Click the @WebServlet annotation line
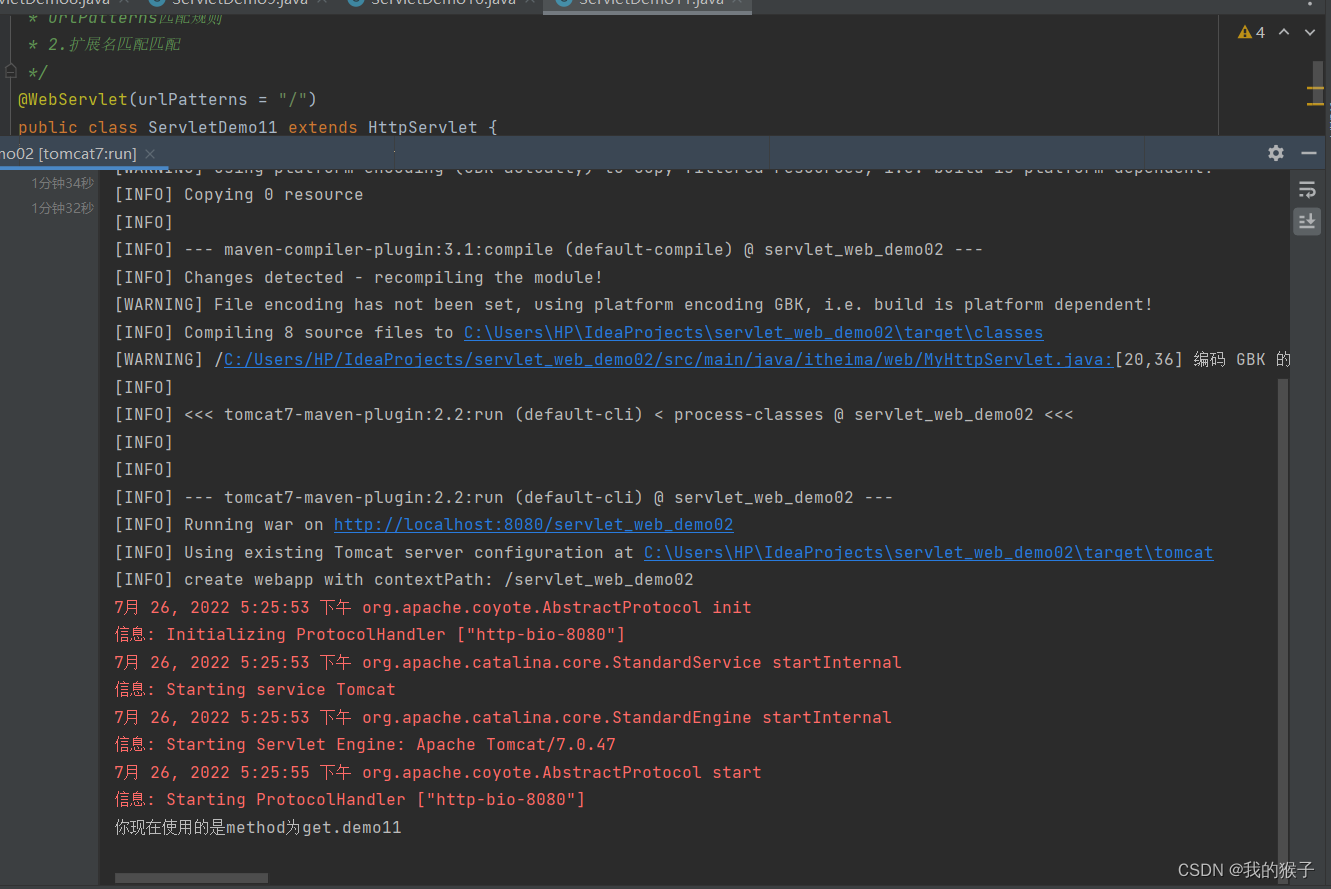Viewport: 1331px width, 889px height. pyautogui.click(x=167, y=99)
